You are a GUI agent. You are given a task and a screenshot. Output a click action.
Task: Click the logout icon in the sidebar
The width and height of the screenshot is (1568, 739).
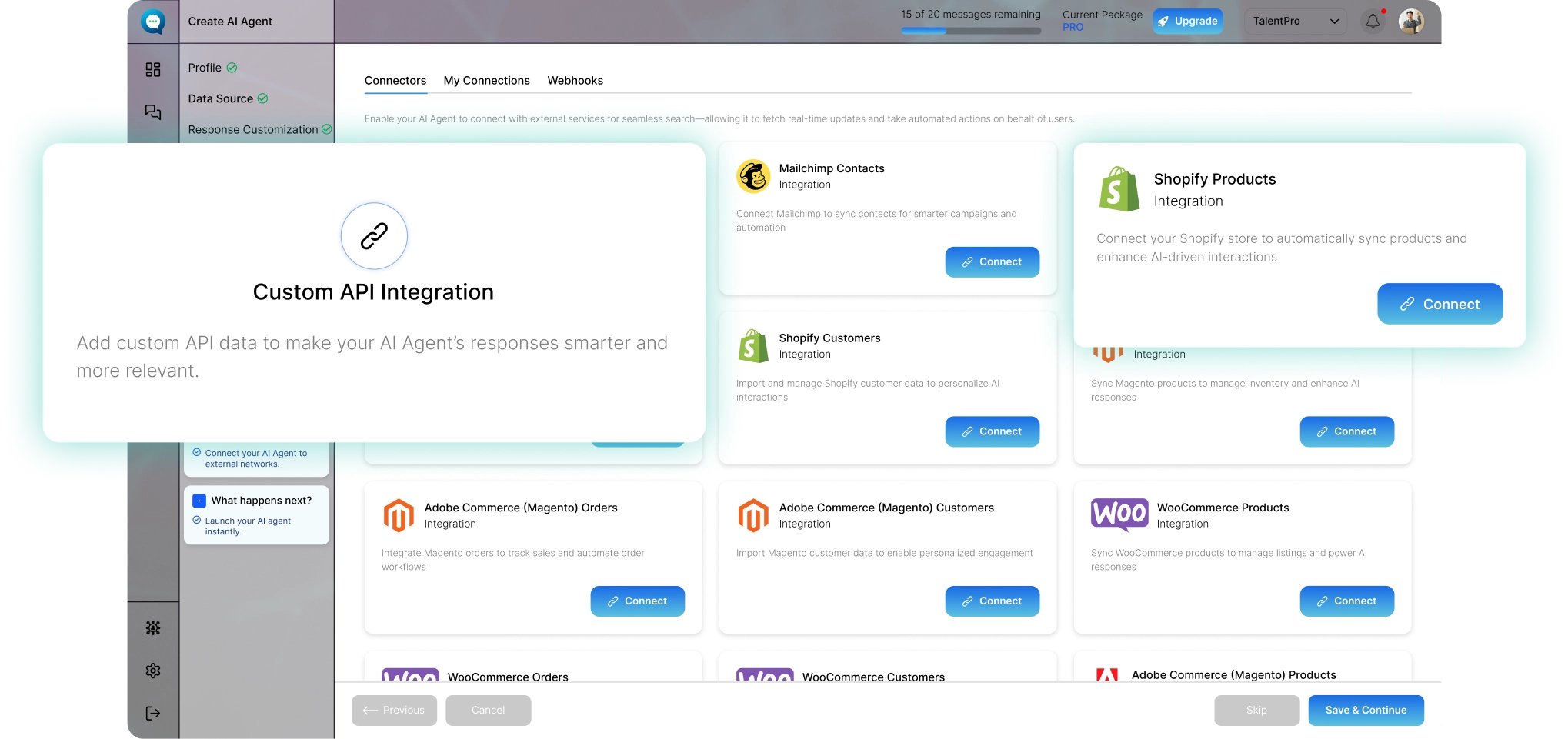(153, 714)
